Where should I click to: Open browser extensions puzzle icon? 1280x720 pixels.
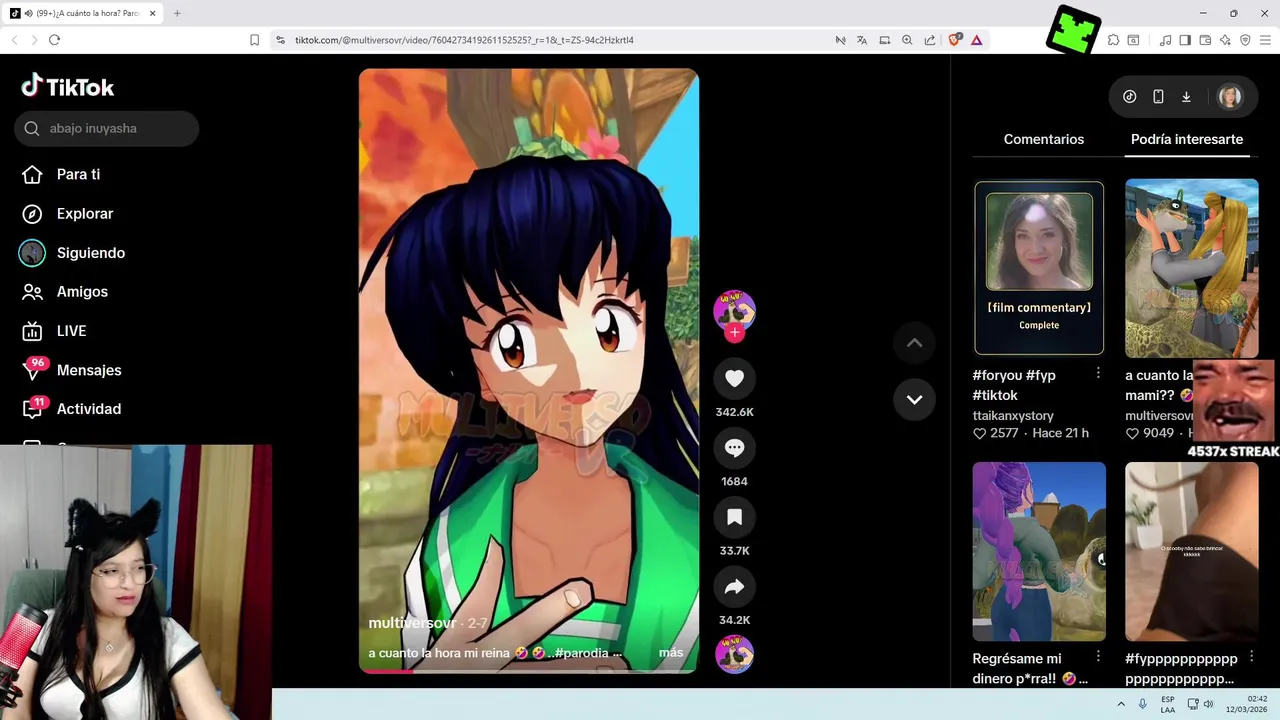click(1113, 40)
